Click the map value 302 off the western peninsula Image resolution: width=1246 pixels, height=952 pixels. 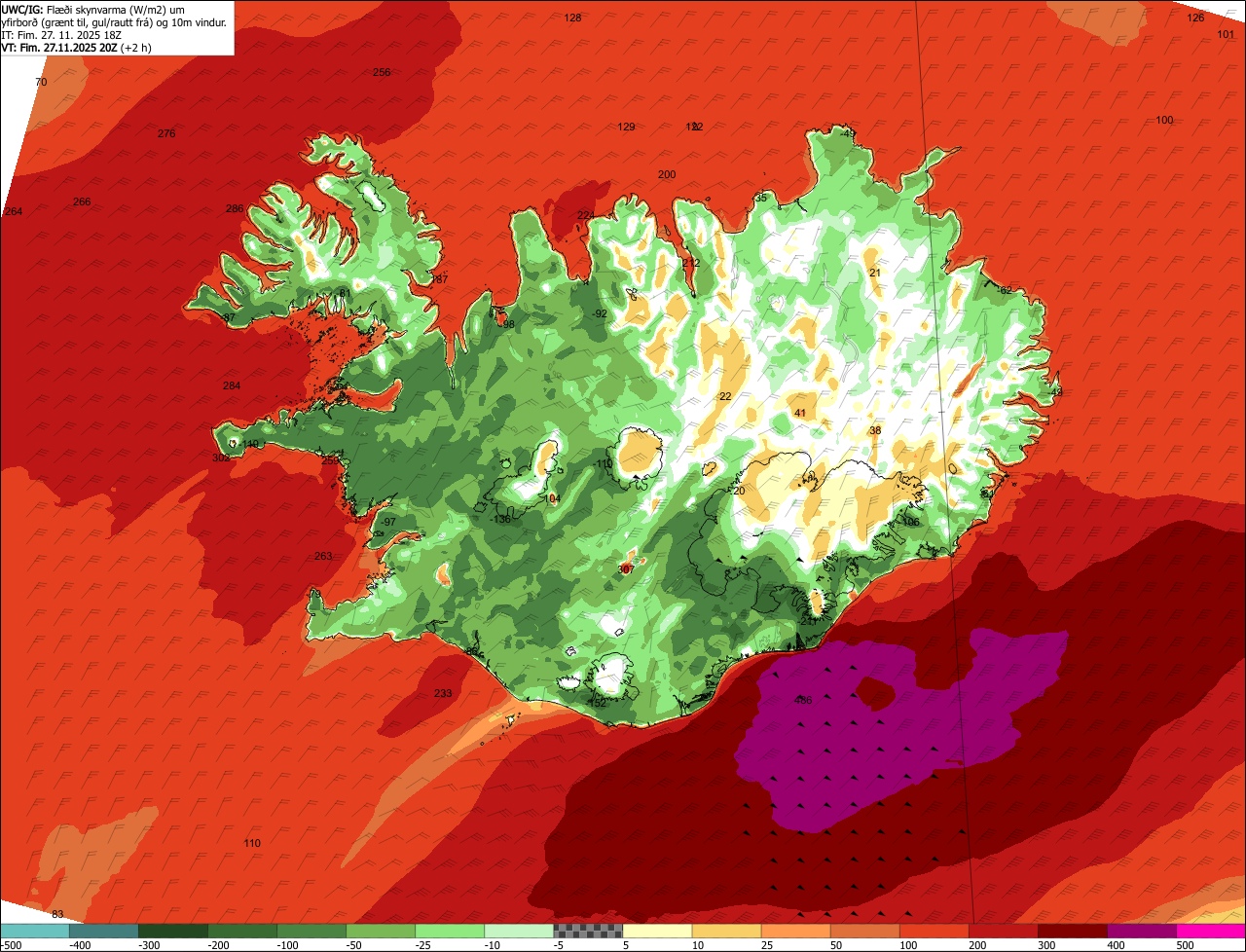[221, 458]
